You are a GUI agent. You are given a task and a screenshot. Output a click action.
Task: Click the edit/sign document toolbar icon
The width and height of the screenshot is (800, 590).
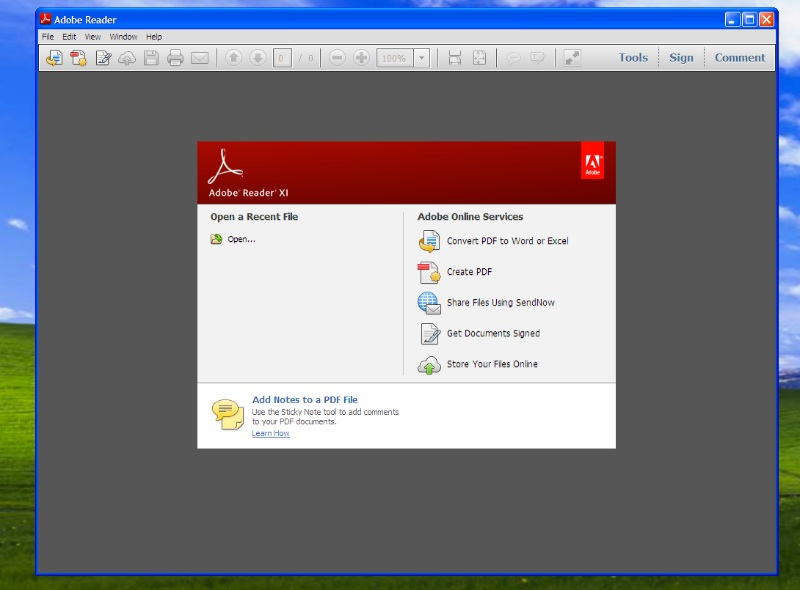click(103, 58)
